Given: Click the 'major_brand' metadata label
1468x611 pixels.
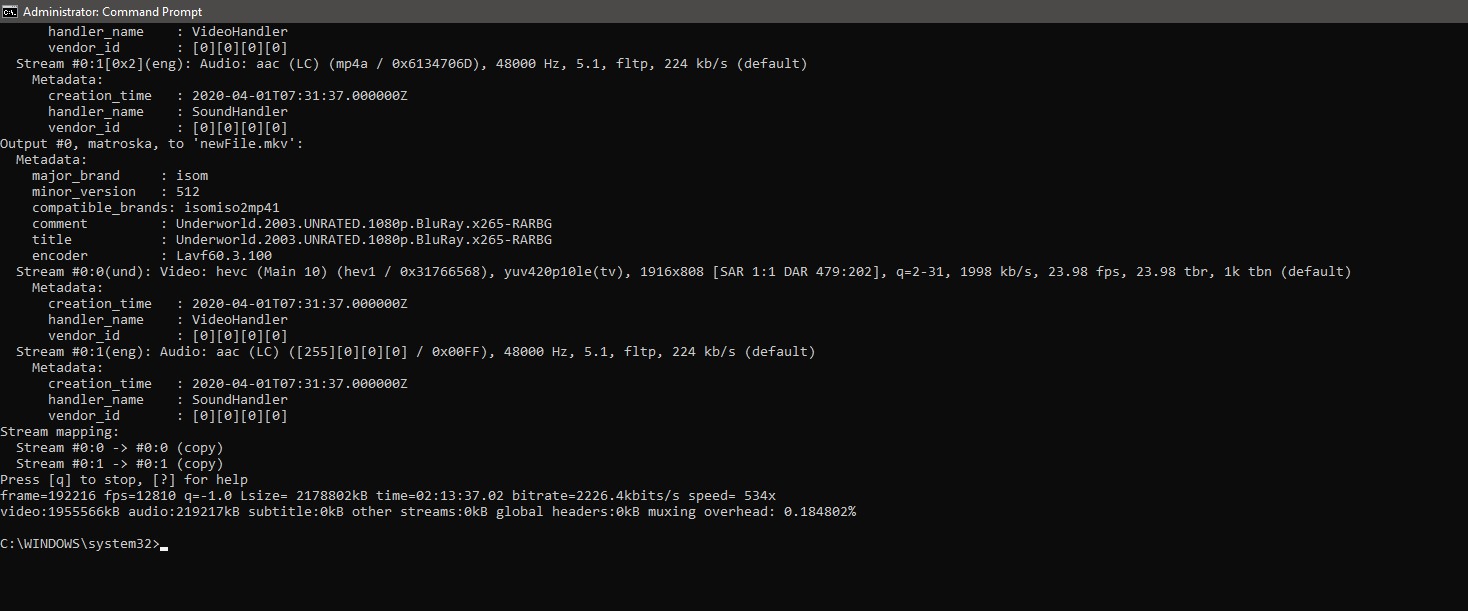Looking at the screenshot, I should (76, 176).
